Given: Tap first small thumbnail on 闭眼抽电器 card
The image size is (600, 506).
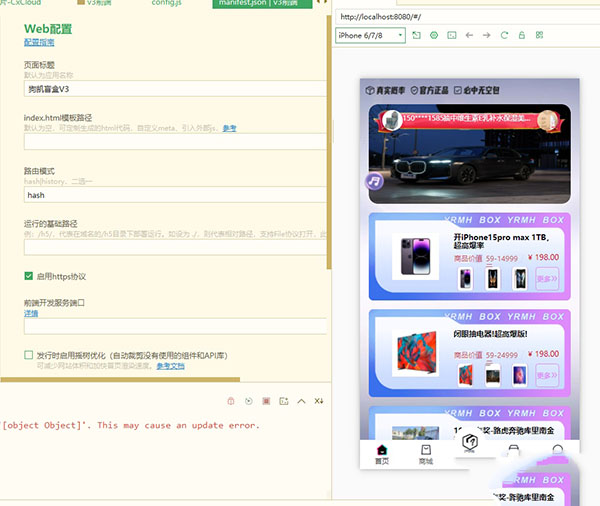Looking at the screenshot, I should click(465, 375).
